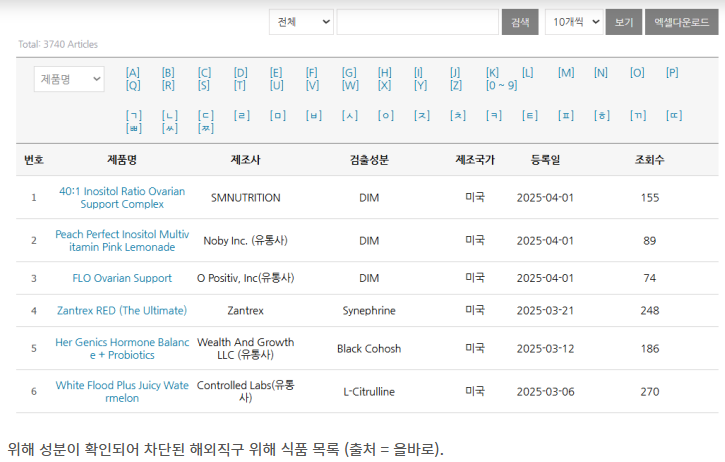Filter by letter [R]
This screenshot has height=462, width=725.
tap(168, 86)
